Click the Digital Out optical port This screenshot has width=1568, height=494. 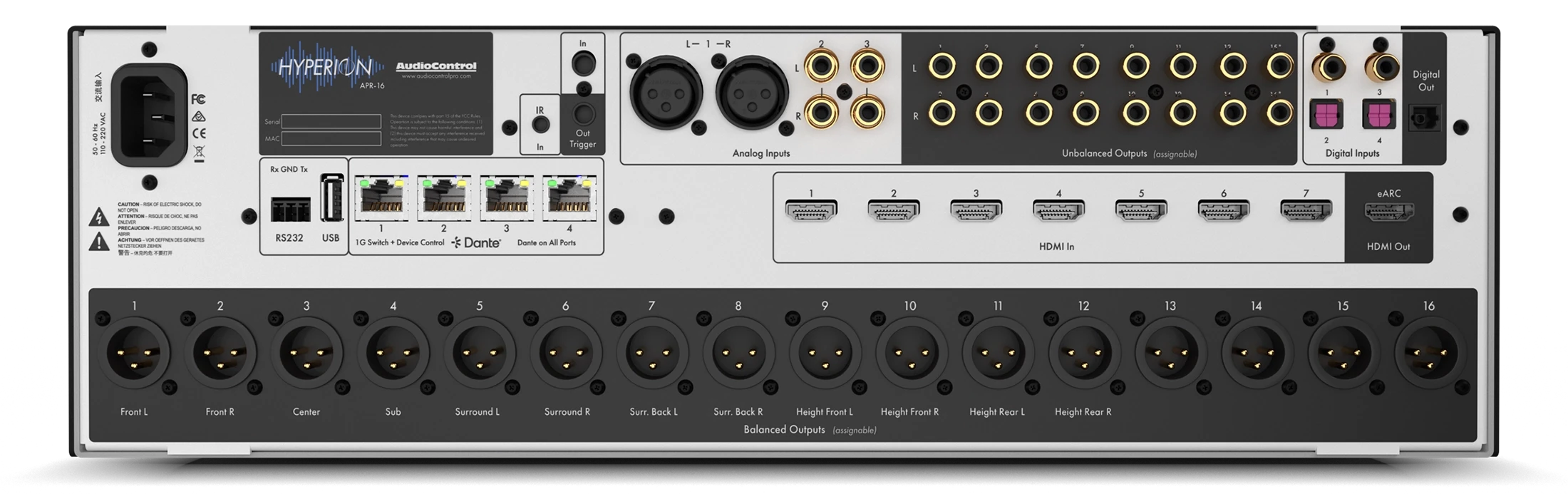pos(1425,118)
